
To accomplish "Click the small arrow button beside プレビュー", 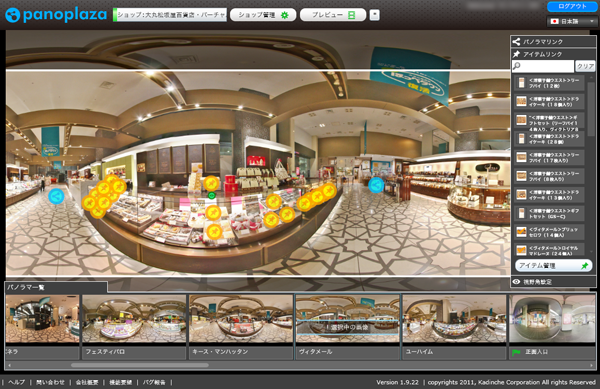I will 375,15.
